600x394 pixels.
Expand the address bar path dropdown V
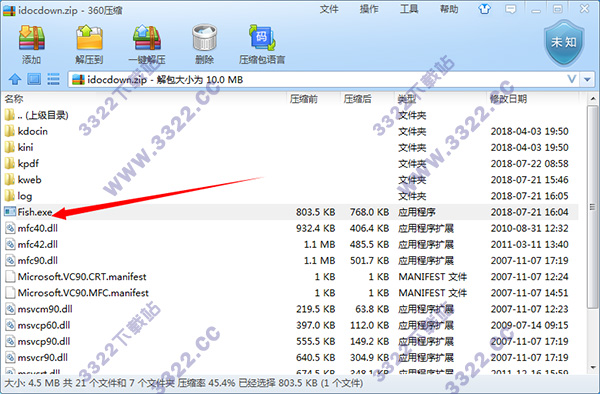click(572, 80)
